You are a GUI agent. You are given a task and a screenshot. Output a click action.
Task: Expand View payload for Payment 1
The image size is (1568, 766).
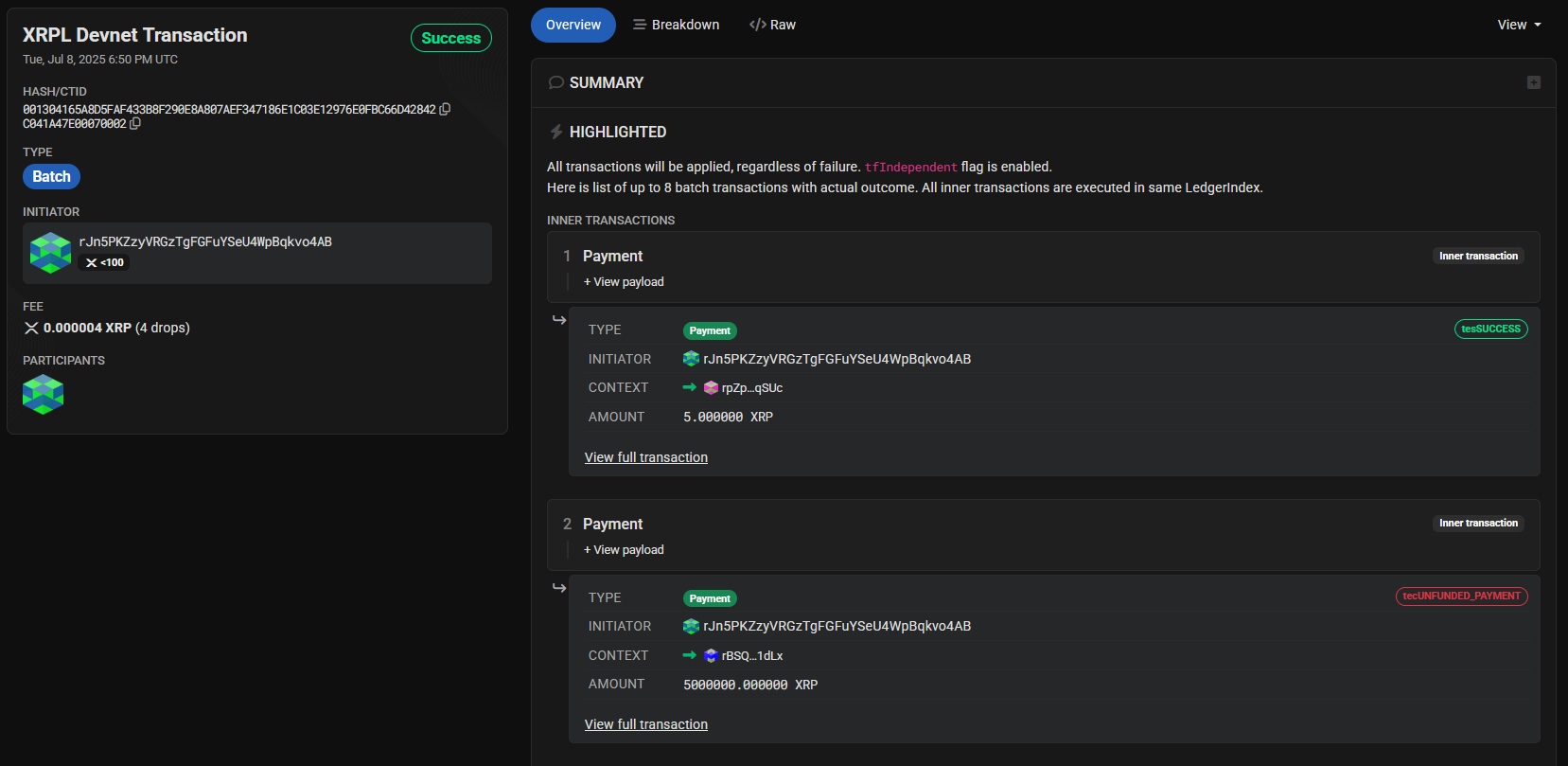click(624, 282)
